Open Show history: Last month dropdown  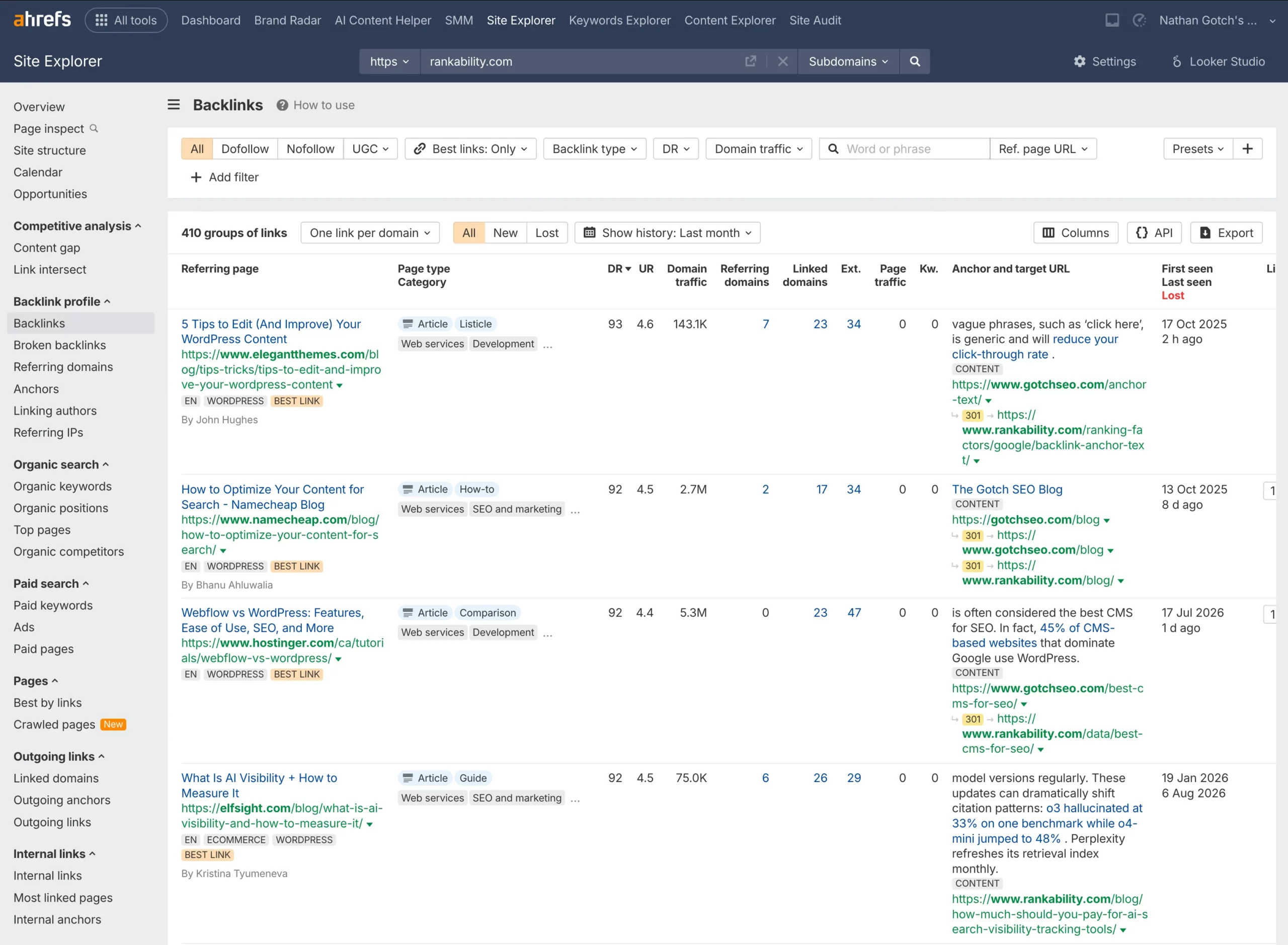point(667,233)
